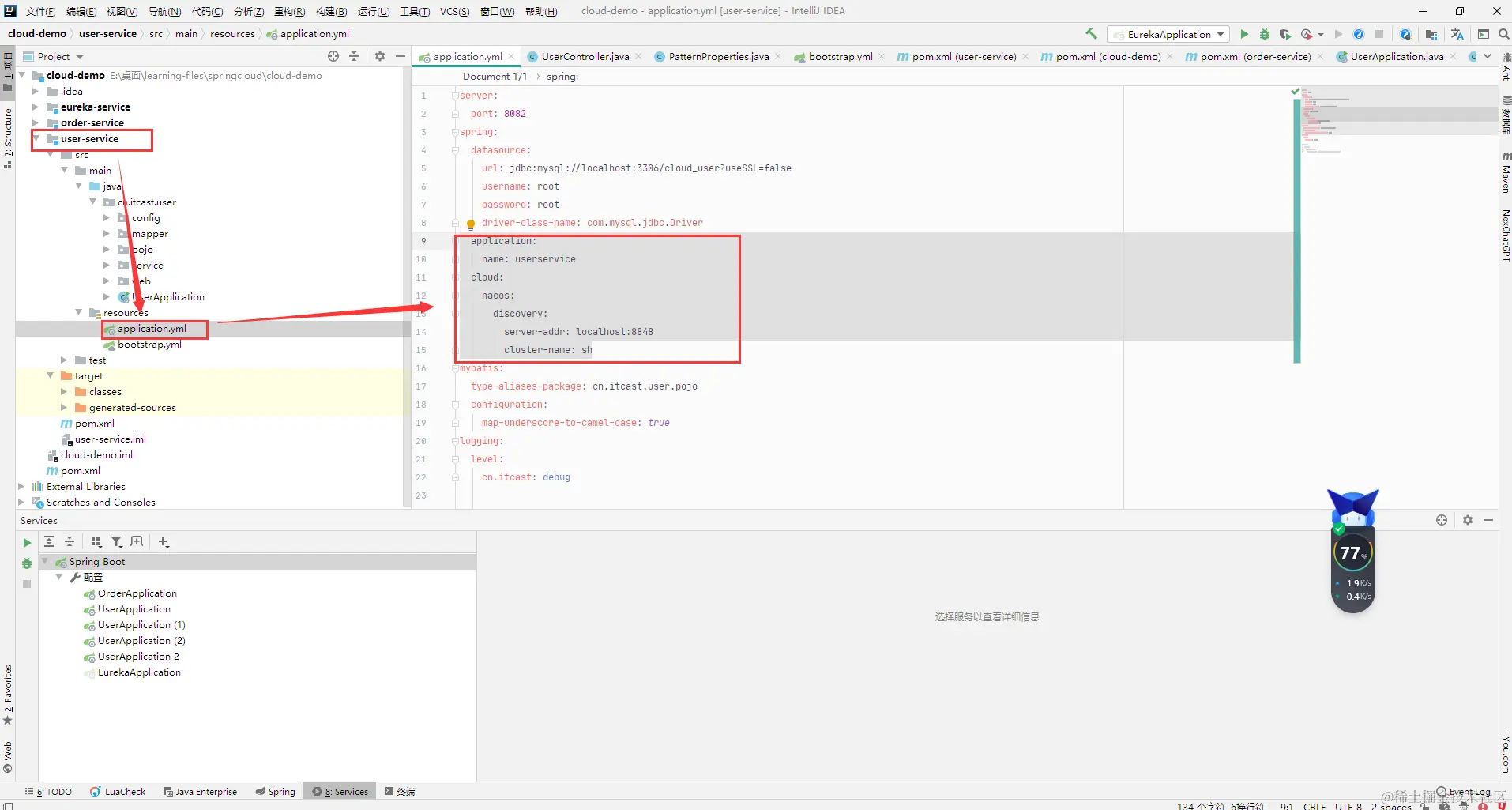Screen dimensions: 1512x810
Task: Change the UTF-8 file encoding in status bar
Action: (1348, 806)
